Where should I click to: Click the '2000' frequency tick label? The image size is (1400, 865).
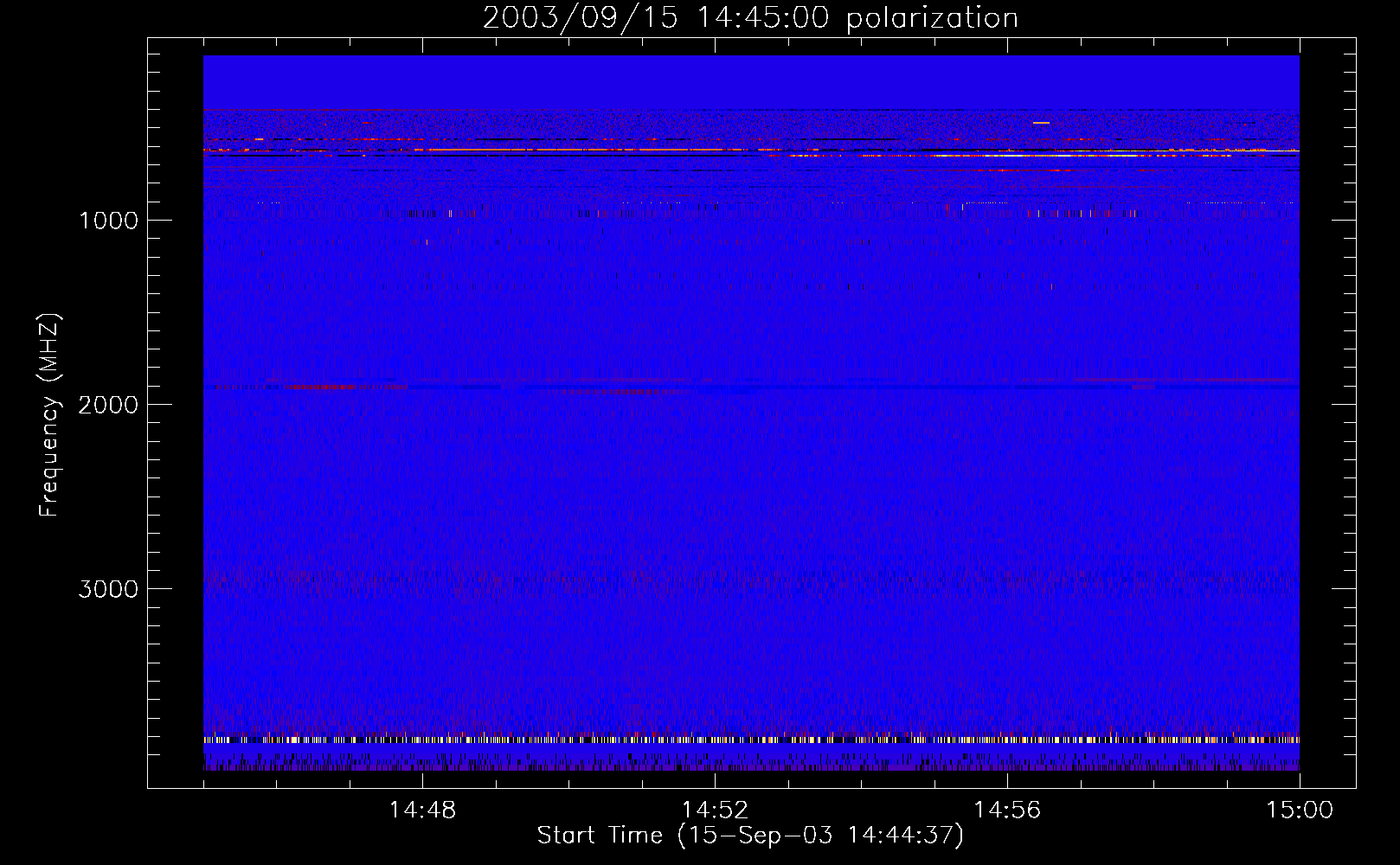108,405
